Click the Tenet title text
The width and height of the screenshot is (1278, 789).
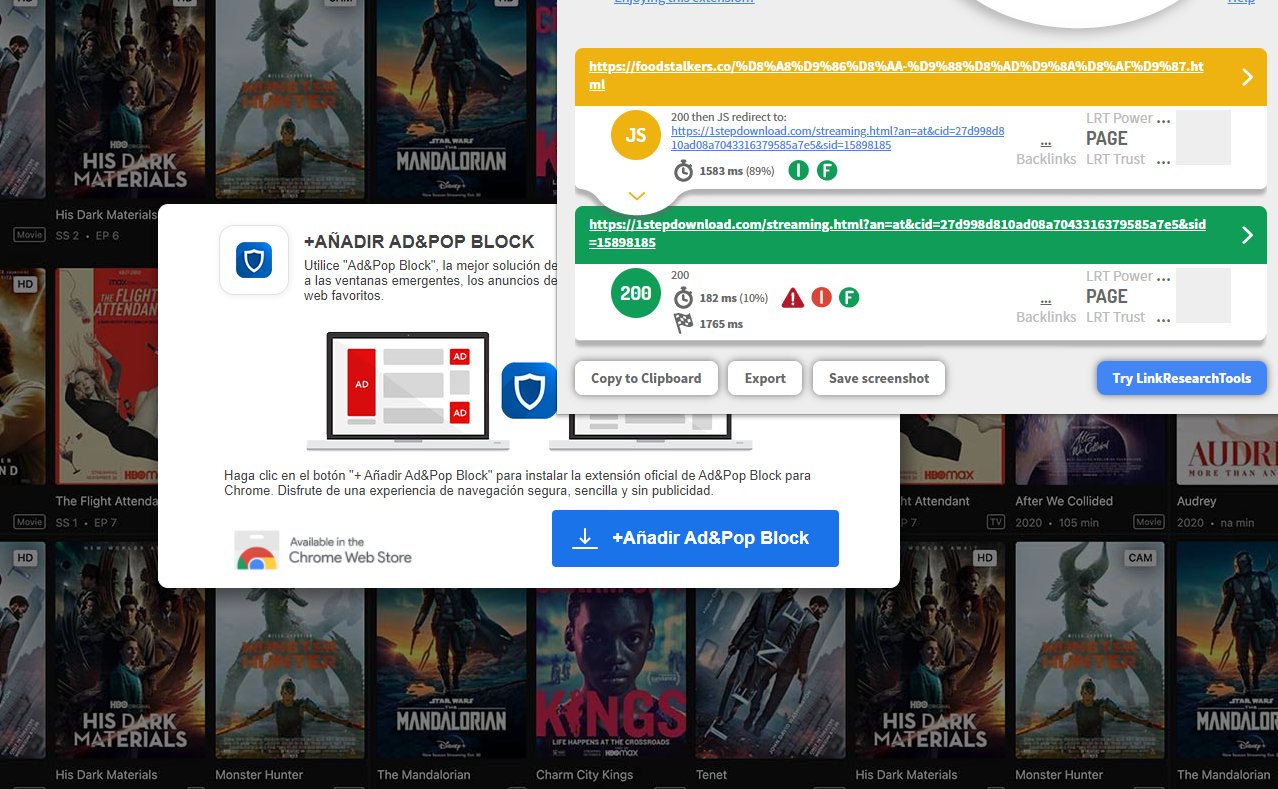point(711,774)
